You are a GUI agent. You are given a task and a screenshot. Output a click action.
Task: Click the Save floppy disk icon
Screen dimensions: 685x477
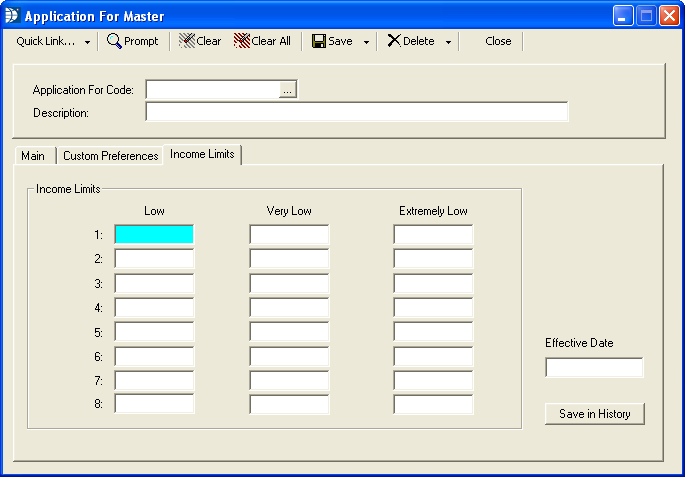[x=318, y=41]
